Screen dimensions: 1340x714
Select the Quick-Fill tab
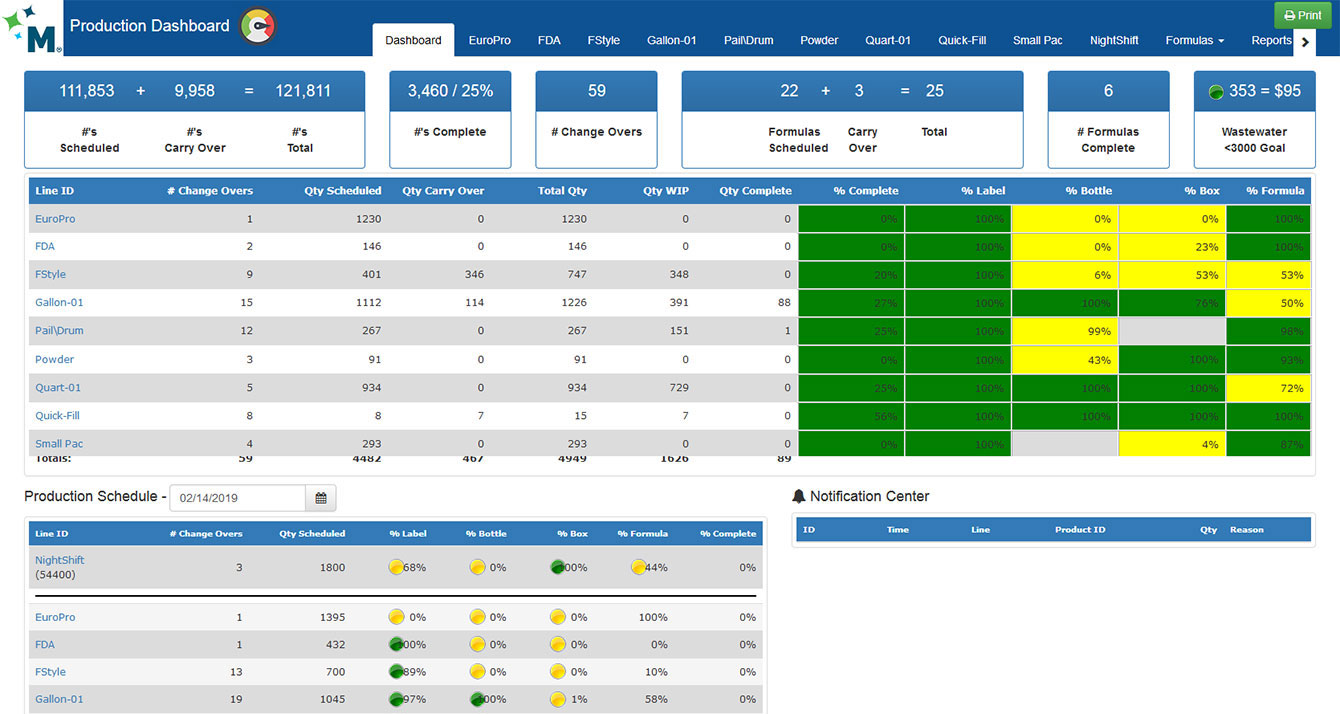pos(961,41)
